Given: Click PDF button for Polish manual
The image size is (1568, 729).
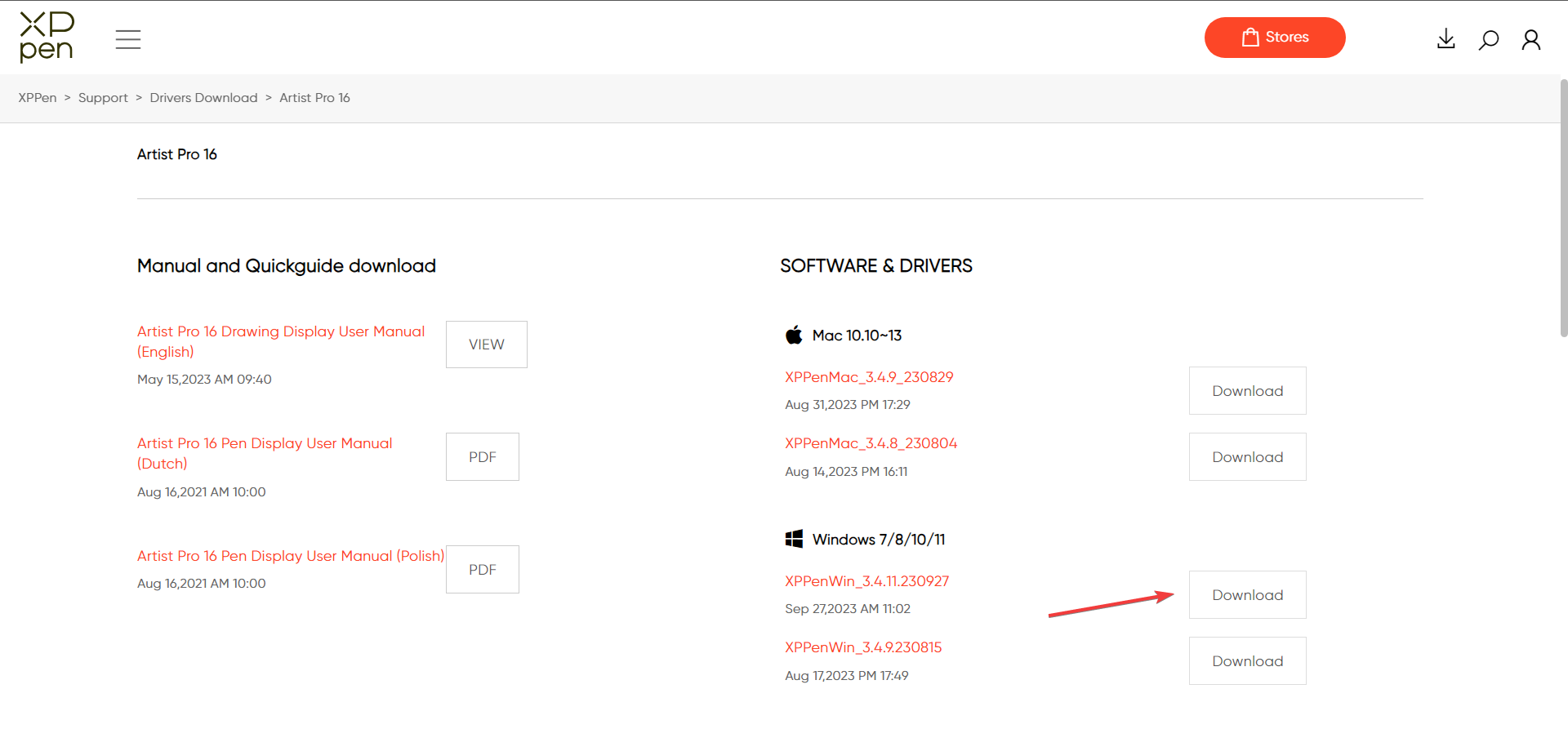Looking at the screenshot, I should pyautogui.click(x=483, y=570).
